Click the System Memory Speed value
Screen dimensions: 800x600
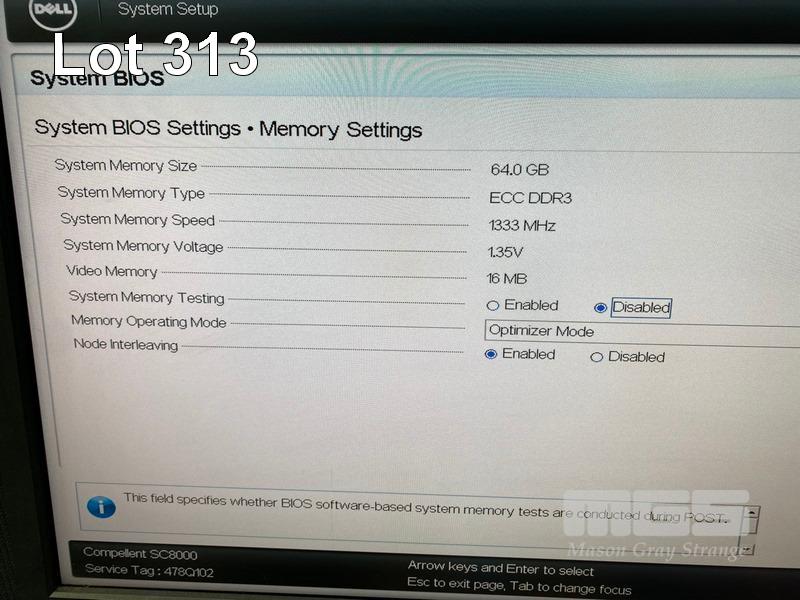click(522, 225)
